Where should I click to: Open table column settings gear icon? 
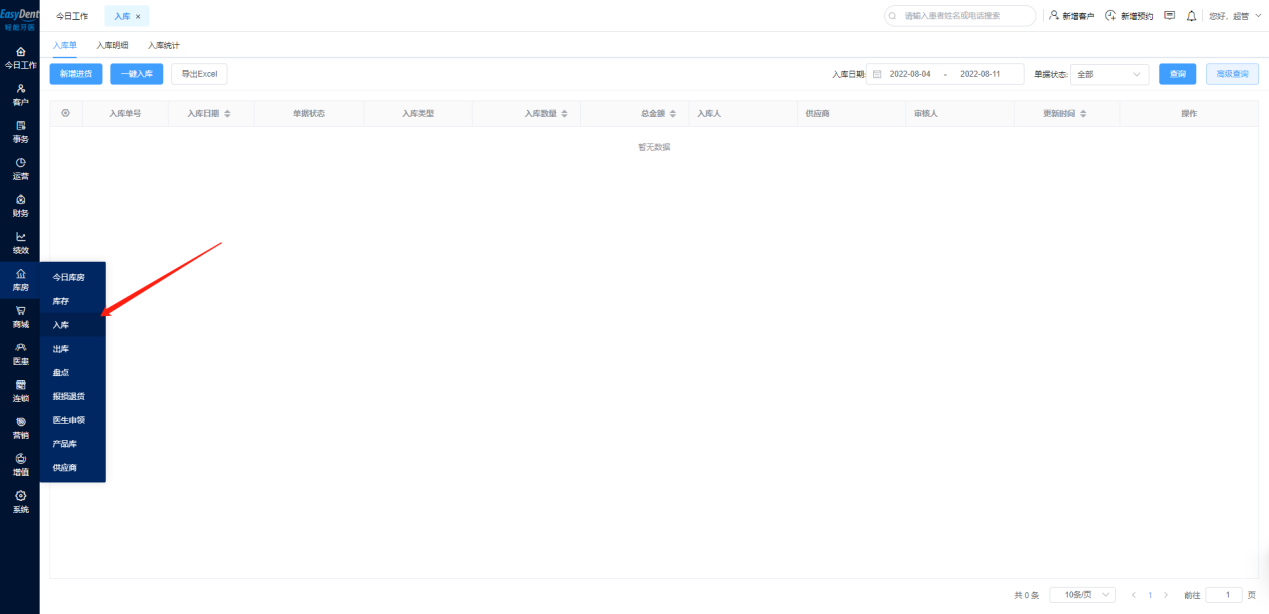coord(66,113)
